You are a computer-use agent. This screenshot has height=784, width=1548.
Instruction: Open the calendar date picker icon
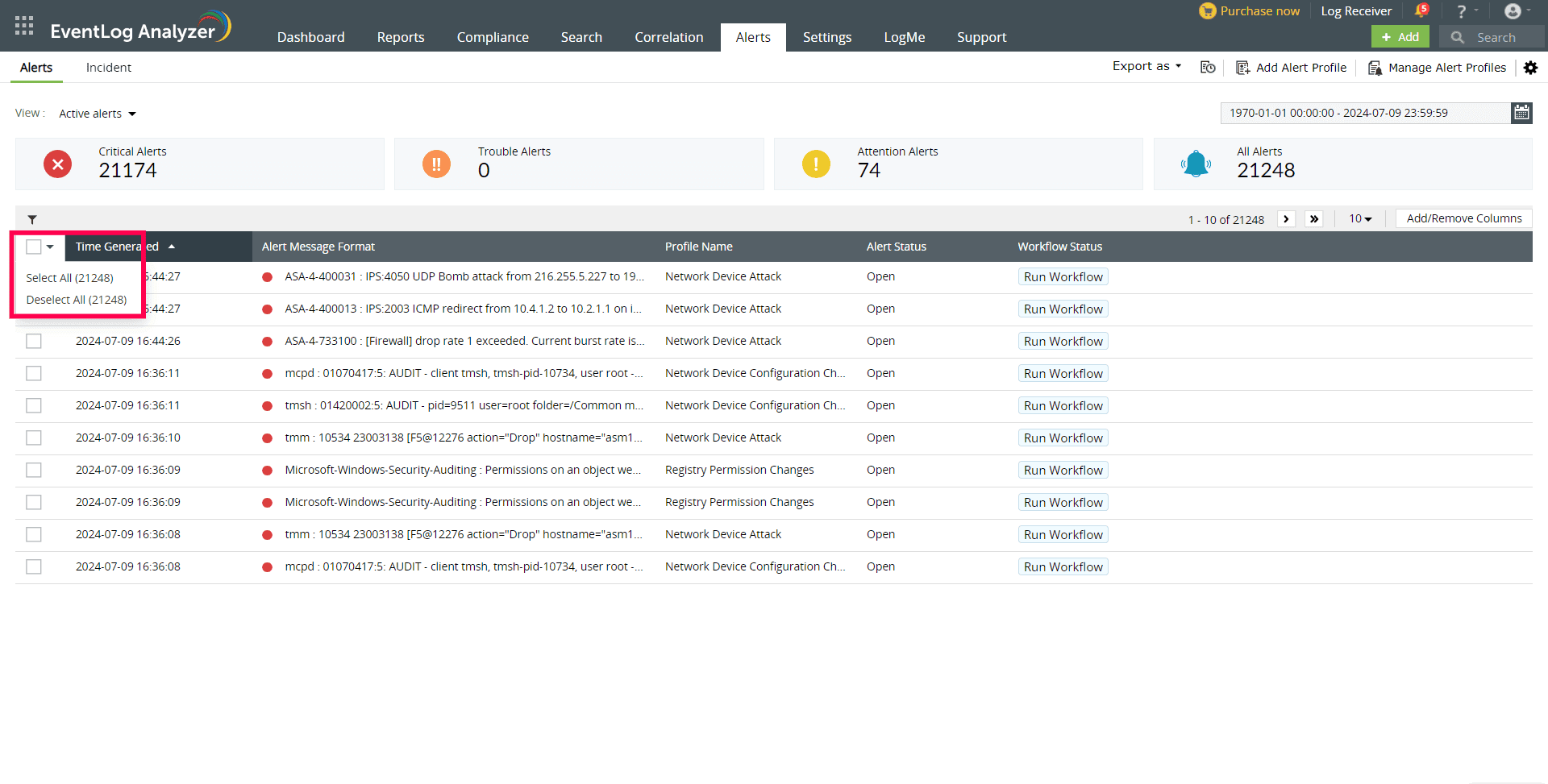tap(1521, 113)
